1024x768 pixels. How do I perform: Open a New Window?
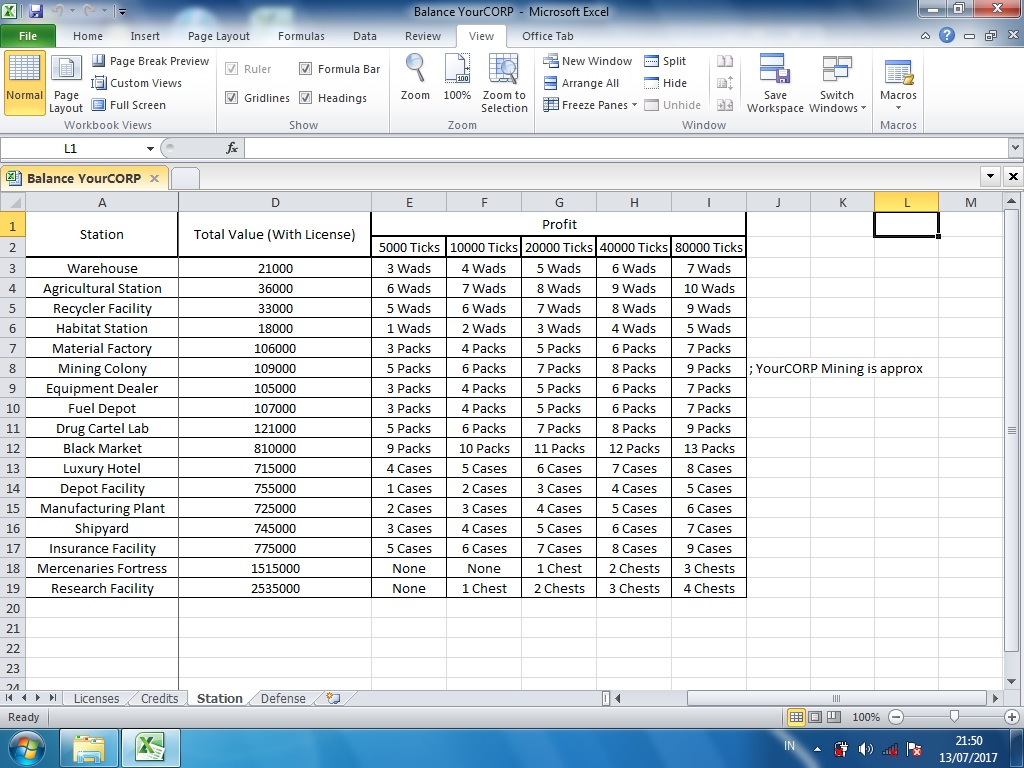pos(588,61)
